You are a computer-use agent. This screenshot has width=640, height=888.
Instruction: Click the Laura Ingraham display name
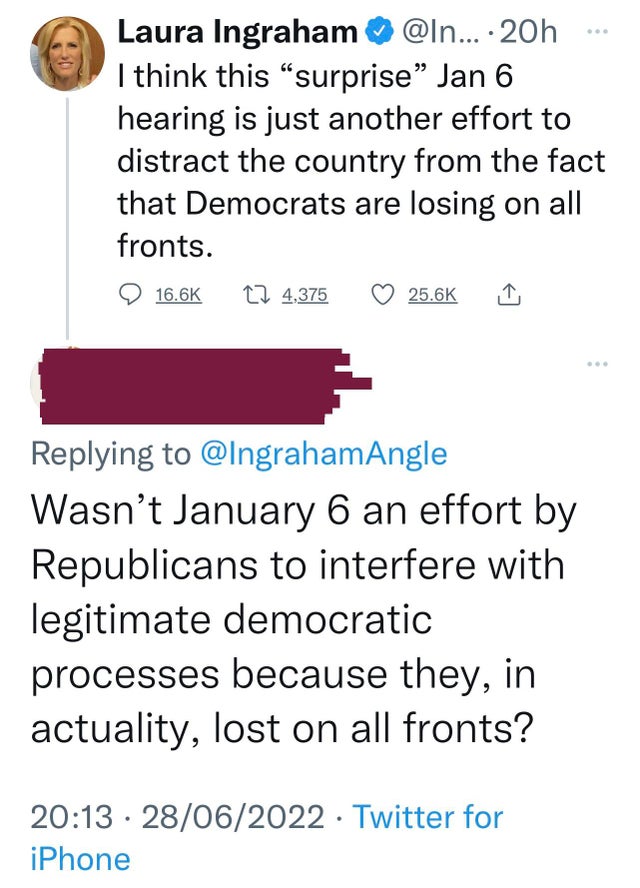tap(237, 32)
